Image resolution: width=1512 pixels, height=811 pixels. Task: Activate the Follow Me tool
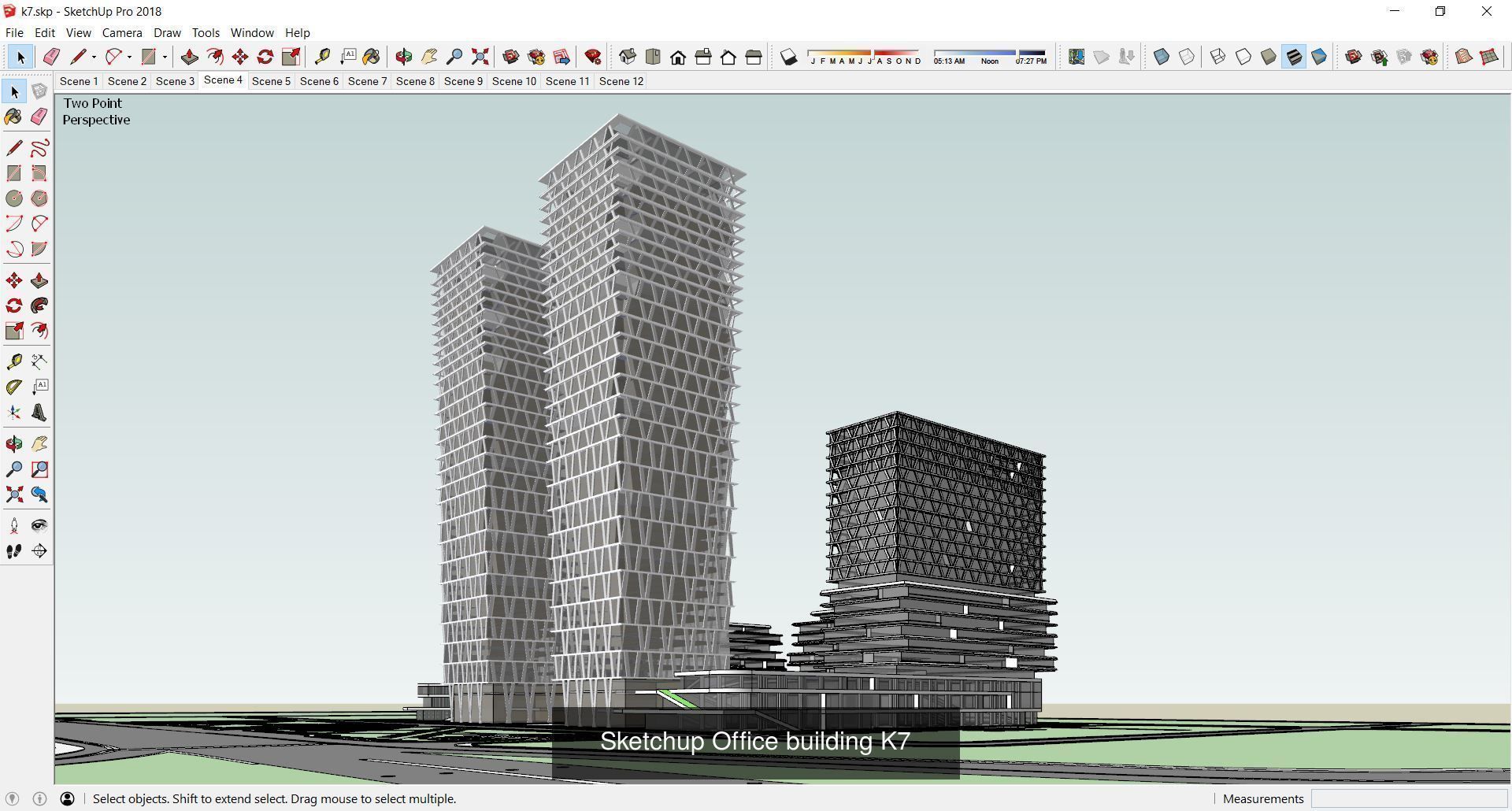39,306
